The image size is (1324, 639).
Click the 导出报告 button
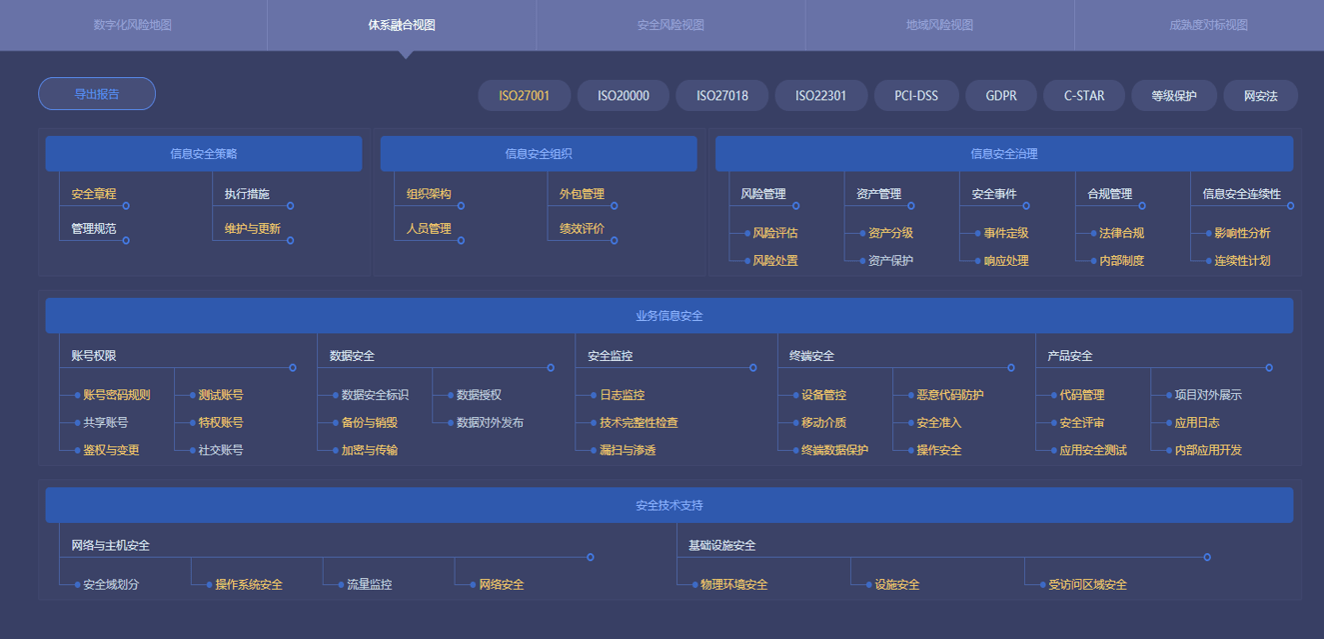[x=97, y=94]
